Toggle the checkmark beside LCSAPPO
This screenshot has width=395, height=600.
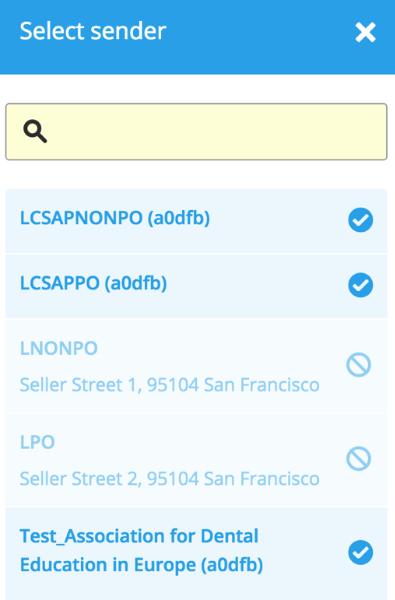[361, 285]
